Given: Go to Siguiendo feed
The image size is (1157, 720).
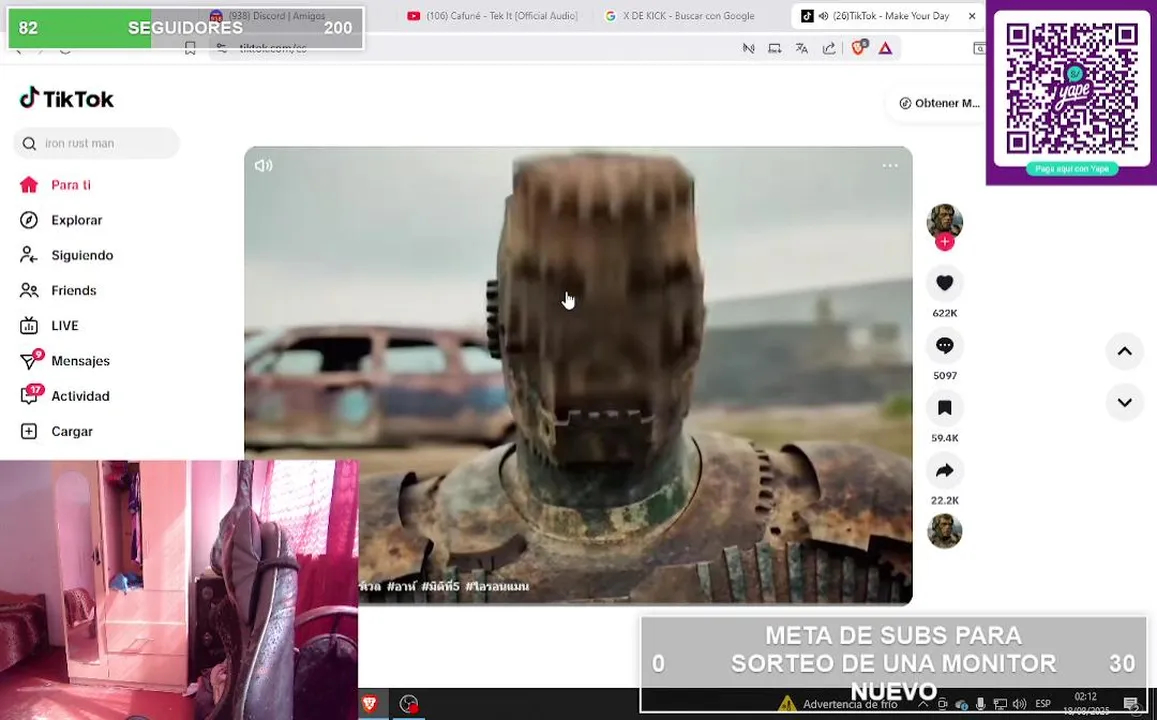Looking at the screenshot, I should [x=66, y=255].
